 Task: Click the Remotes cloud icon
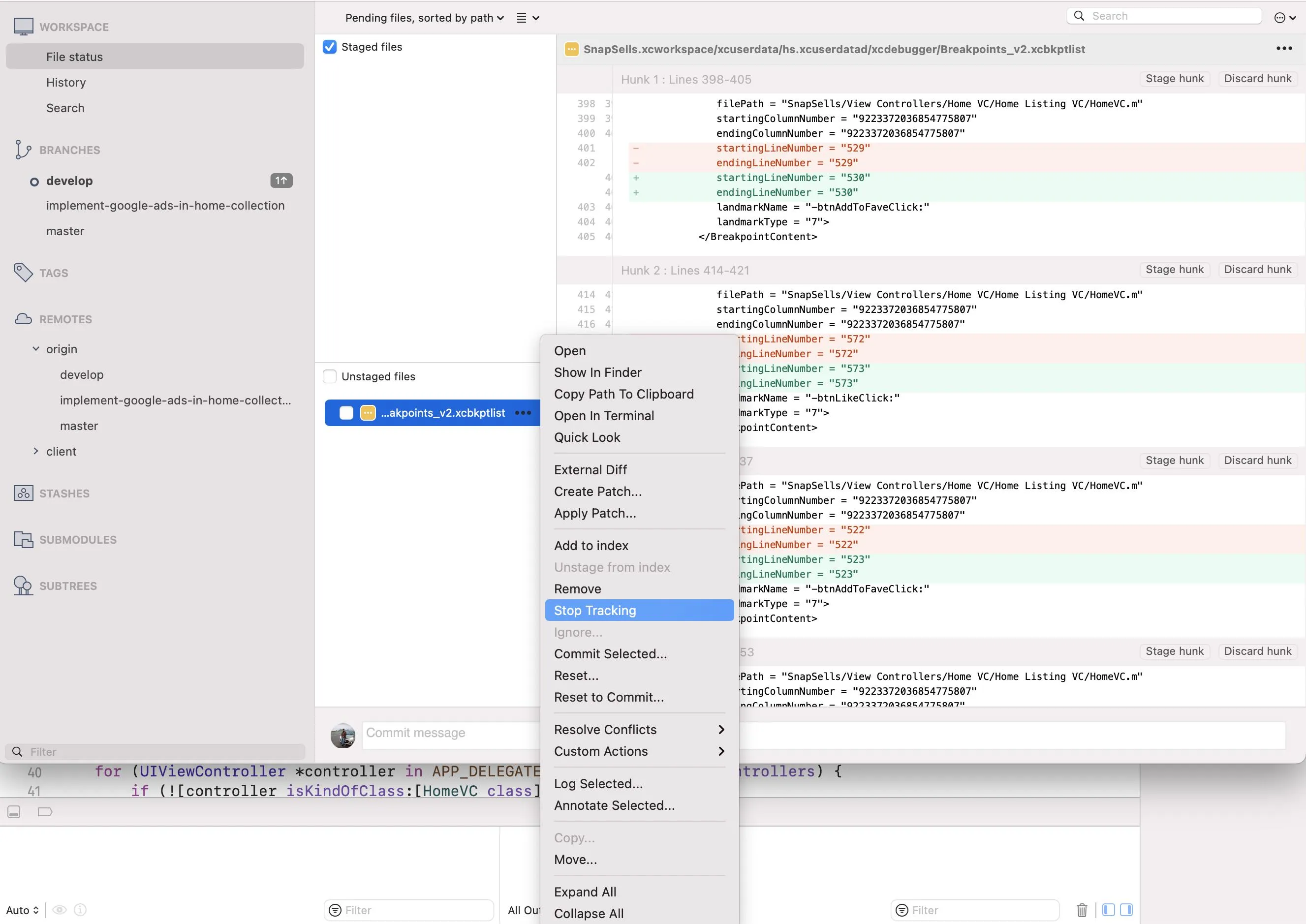pyautogui.click(x=23, y=319)
